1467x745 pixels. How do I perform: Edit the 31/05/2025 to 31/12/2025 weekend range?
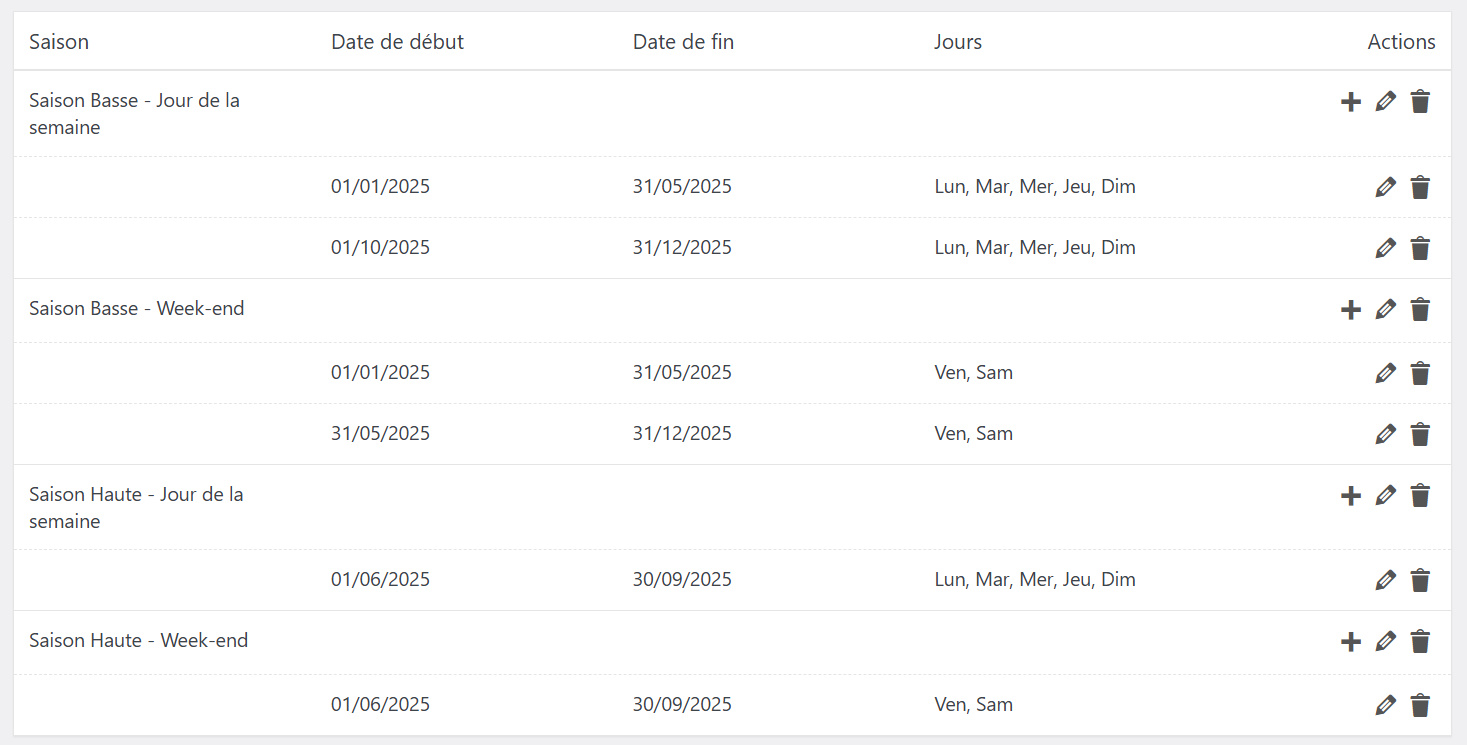click(1385, 434)
